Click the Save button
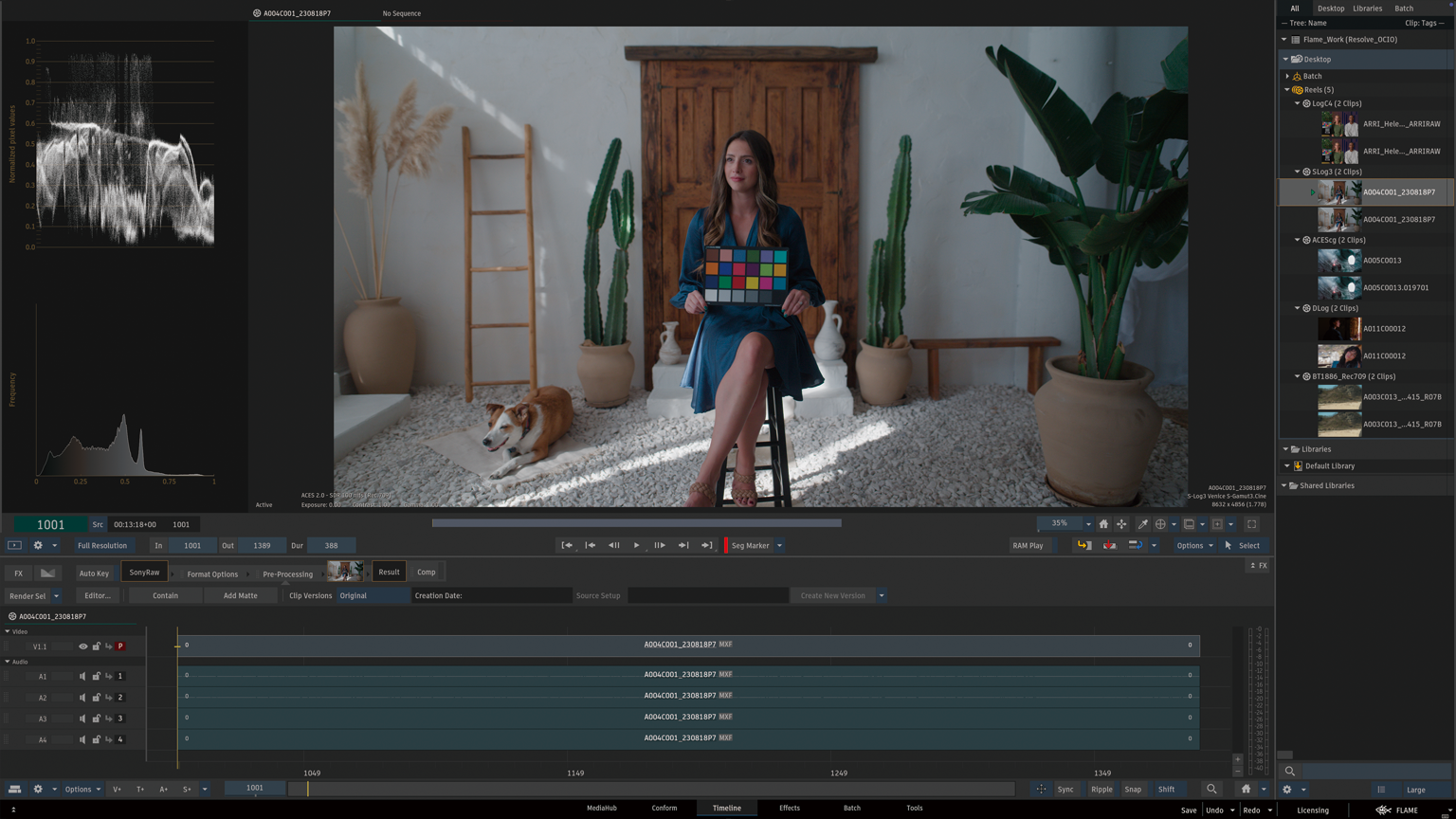Image resolution: width=1456 pixels, height=819 pixels. (1189, 810)
